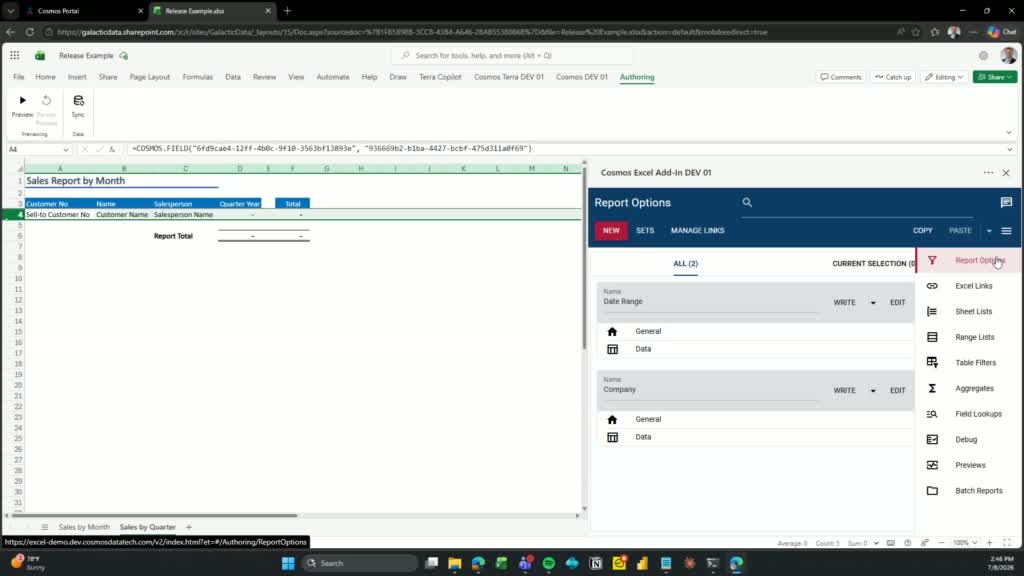Open Spotify from taskbar
This screenshot has width=1024, height=576.
[549, 563]
